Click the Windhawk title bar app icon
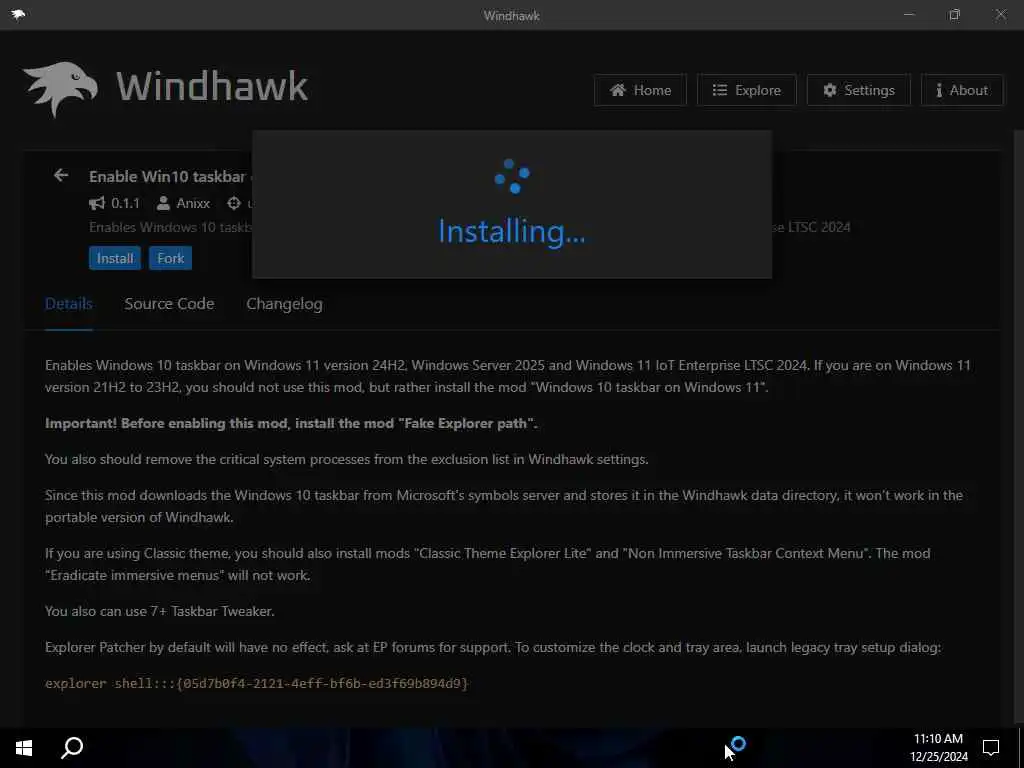This screenshot has height=768, width=1024. 18,15
